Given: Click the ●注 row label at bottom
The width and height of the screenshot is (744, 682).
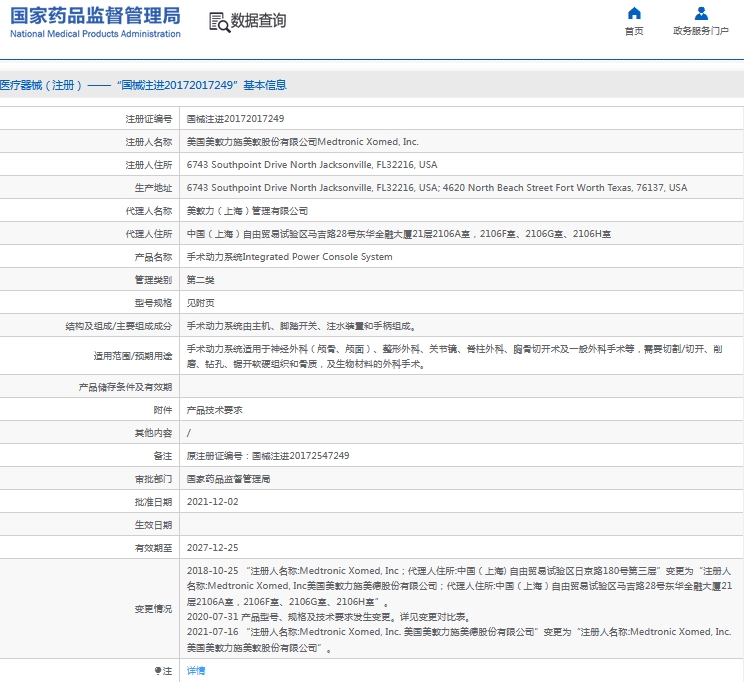Looking at the screenshot, I should click(x=163, y=671).
